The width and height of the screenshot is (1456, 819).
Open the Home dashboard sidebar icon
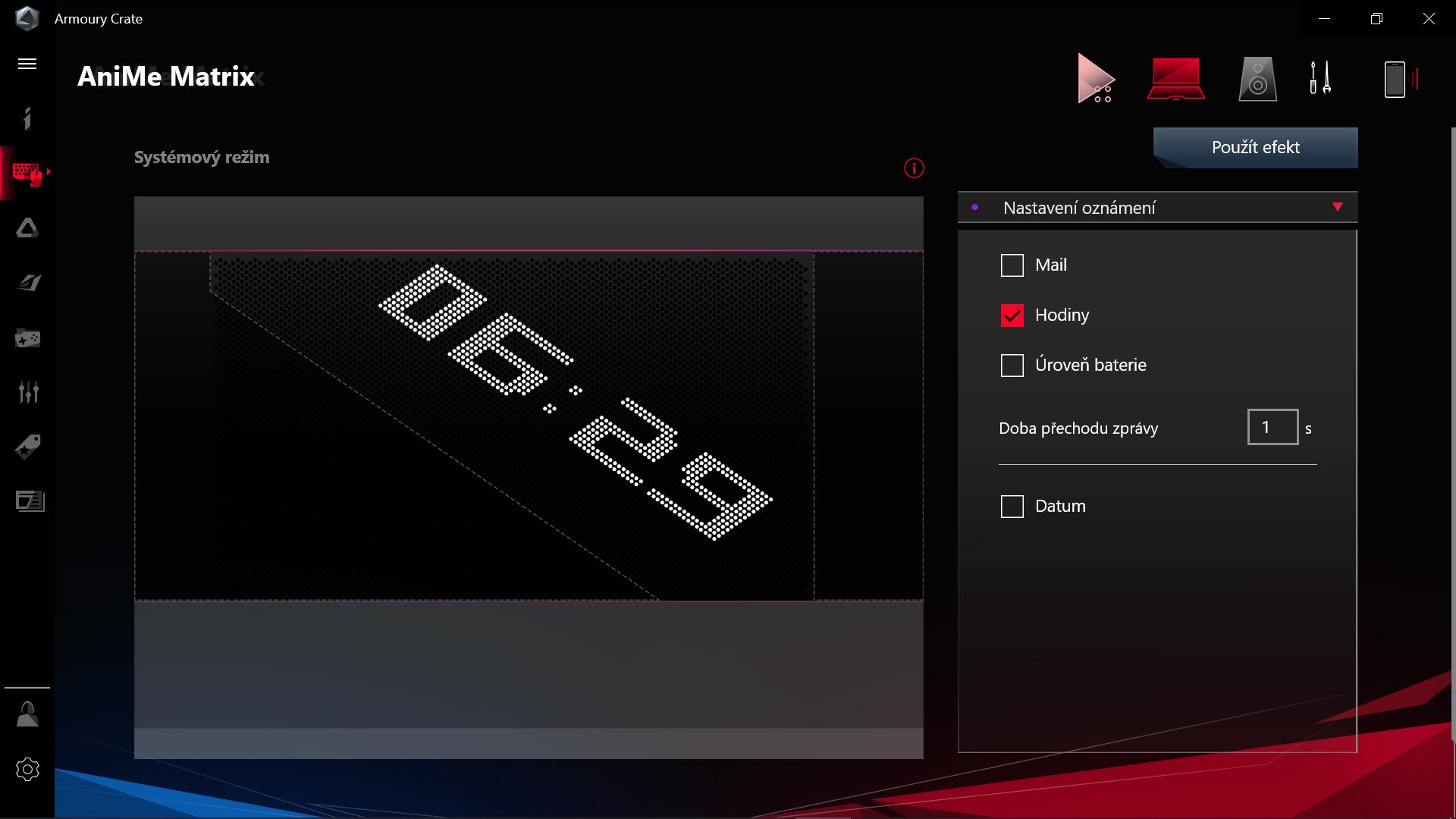coord(27,118)
